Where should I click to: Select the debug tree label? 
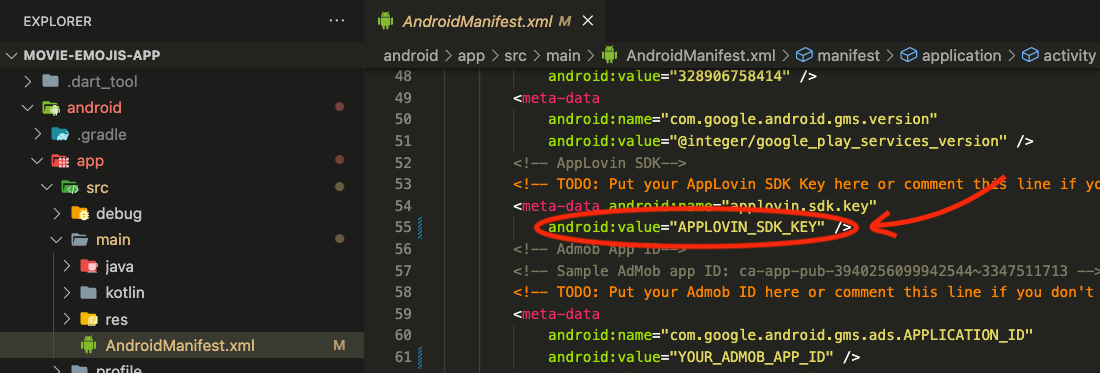pos(119,214)
